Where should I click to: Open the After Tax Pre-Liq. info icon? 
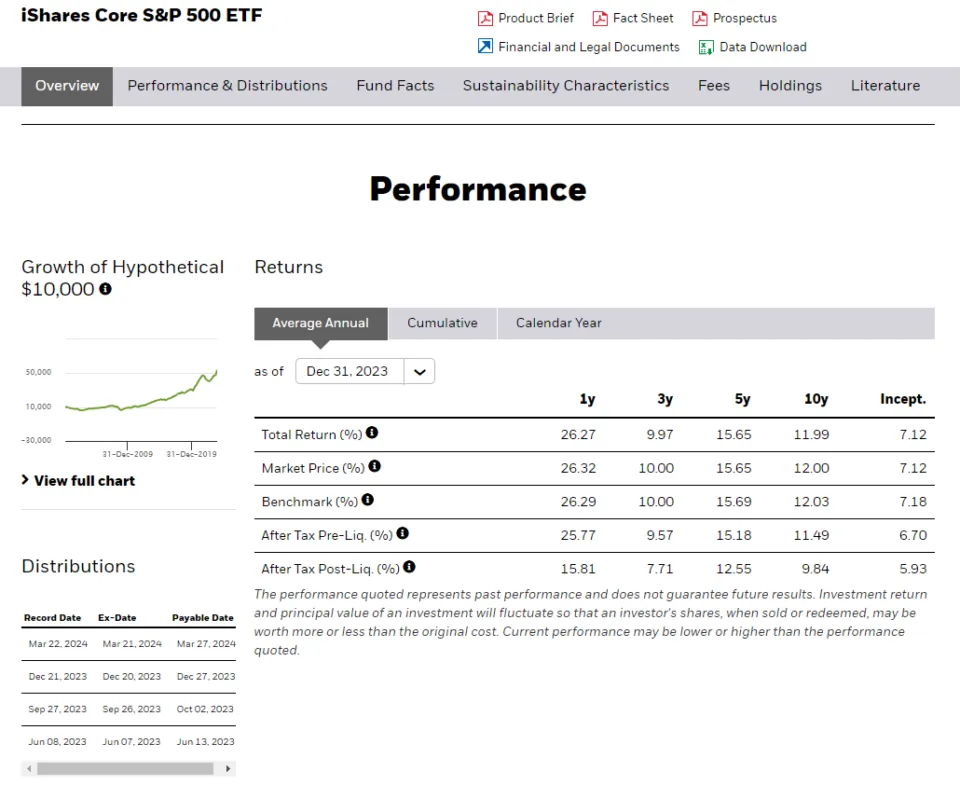coord(402,533)
